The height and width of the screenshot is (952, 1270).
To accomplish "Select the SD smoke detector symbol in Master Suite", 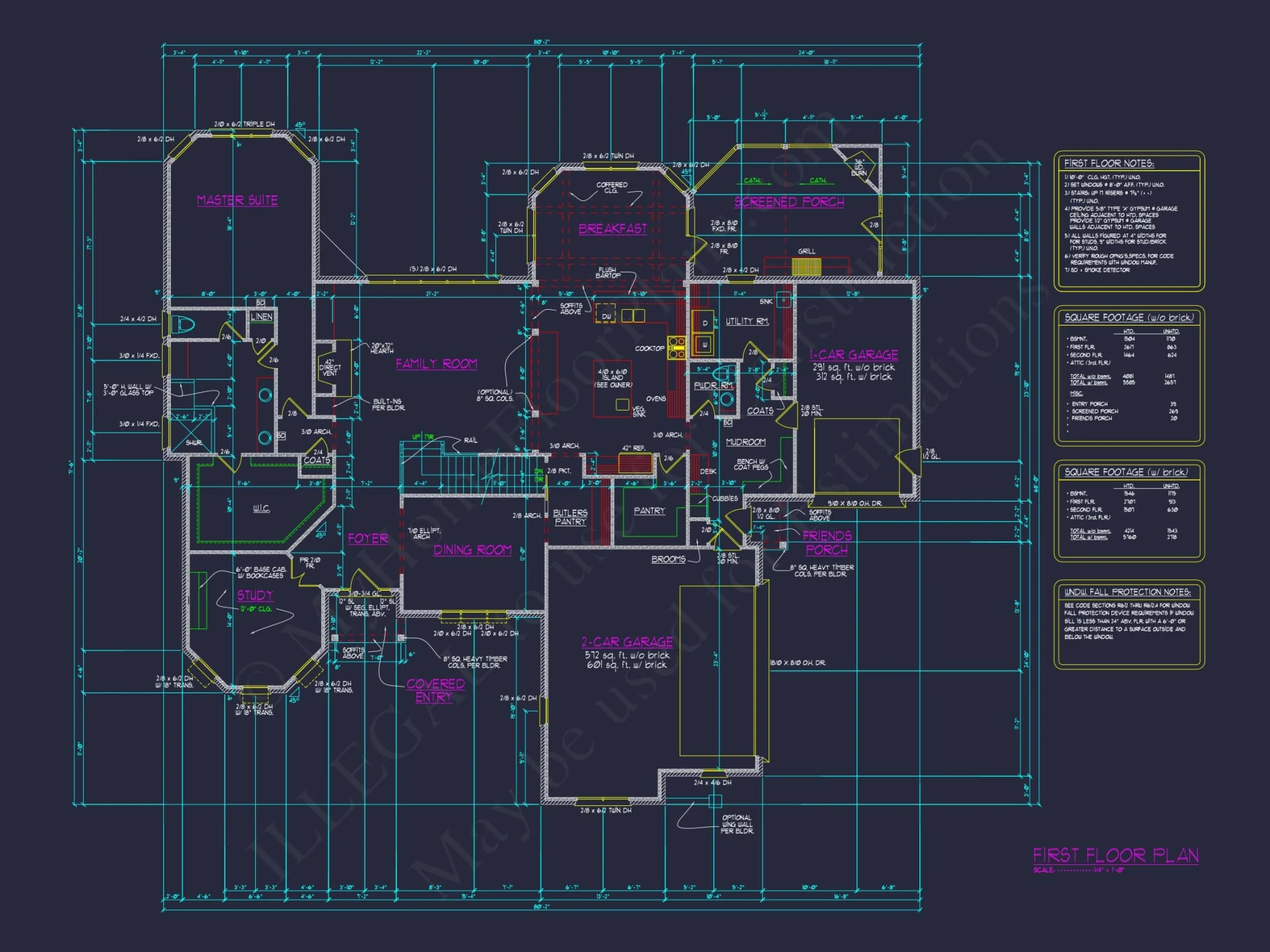I will [260, 302].
